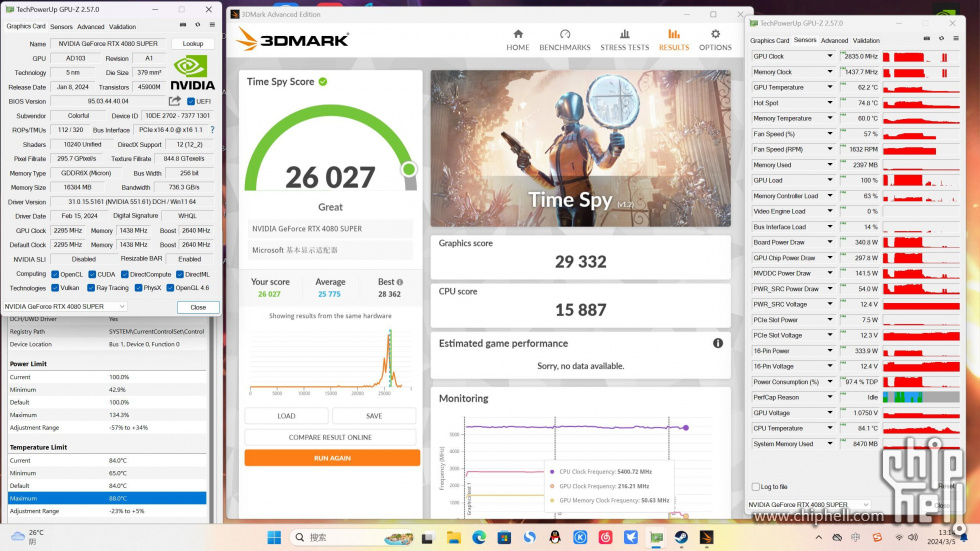This screenshot has height=551, width=980.
Task: Toggle the DirectML checkbox
Action: point(179,274)
